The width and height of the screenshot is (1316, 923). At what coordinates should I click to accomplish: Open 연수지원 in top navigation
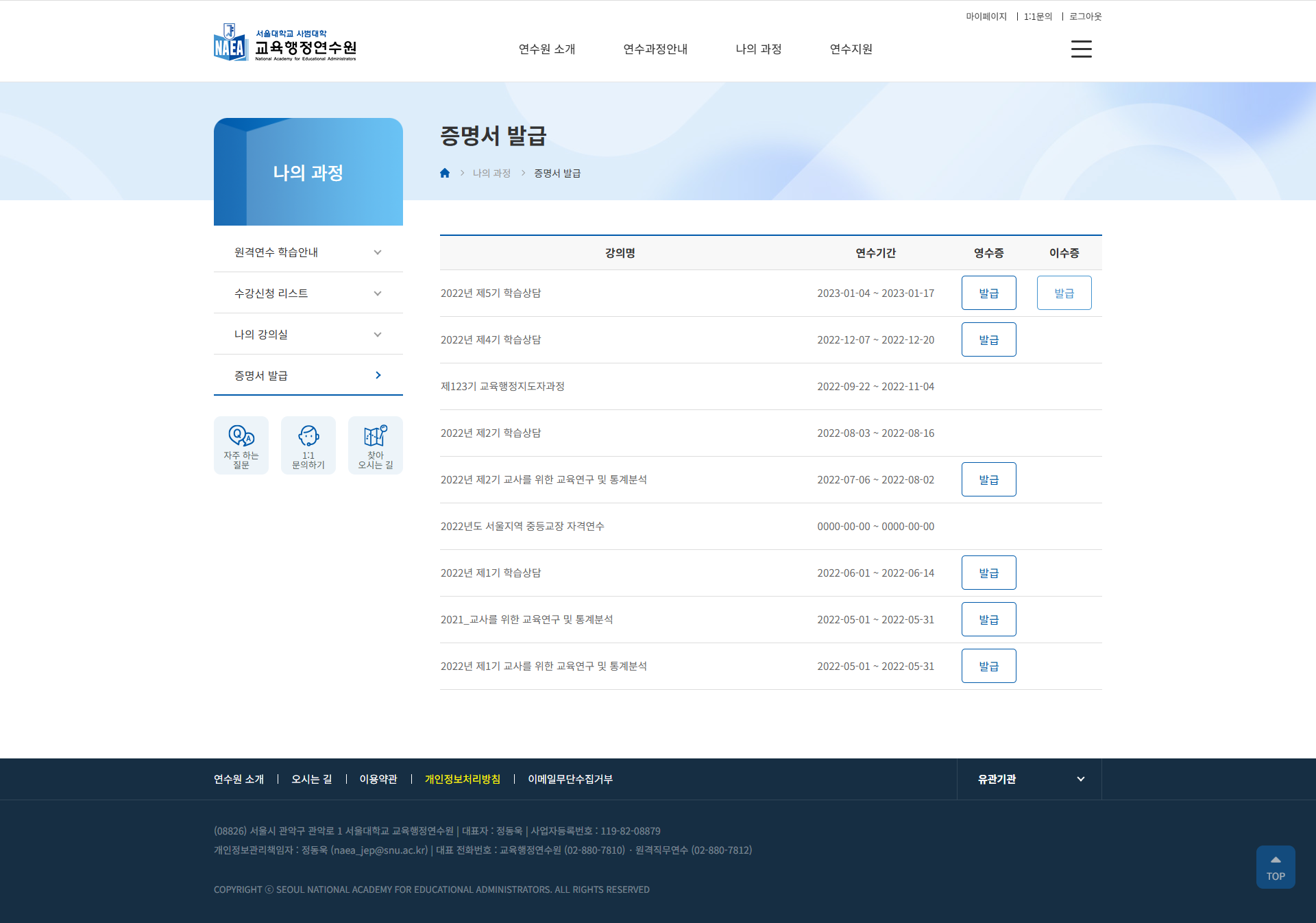[x=851, y=49]
